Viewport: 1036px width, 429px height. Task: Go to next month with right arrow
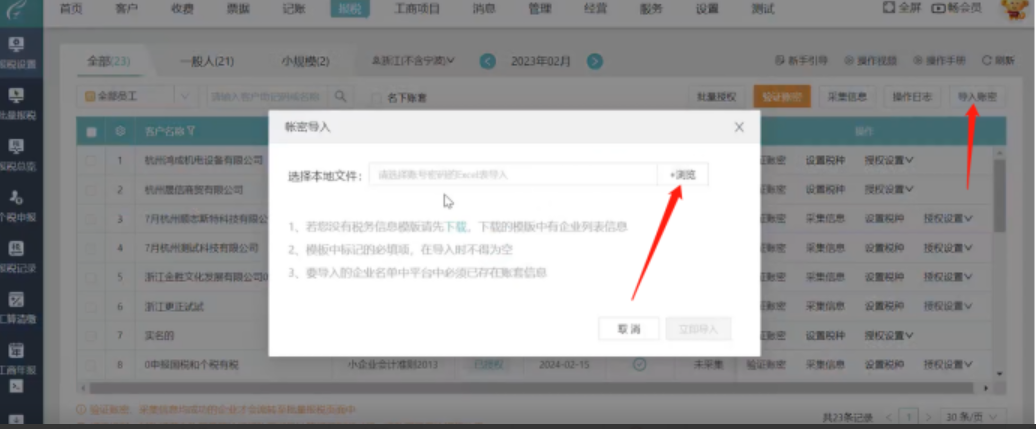click(x=595, y=61)
